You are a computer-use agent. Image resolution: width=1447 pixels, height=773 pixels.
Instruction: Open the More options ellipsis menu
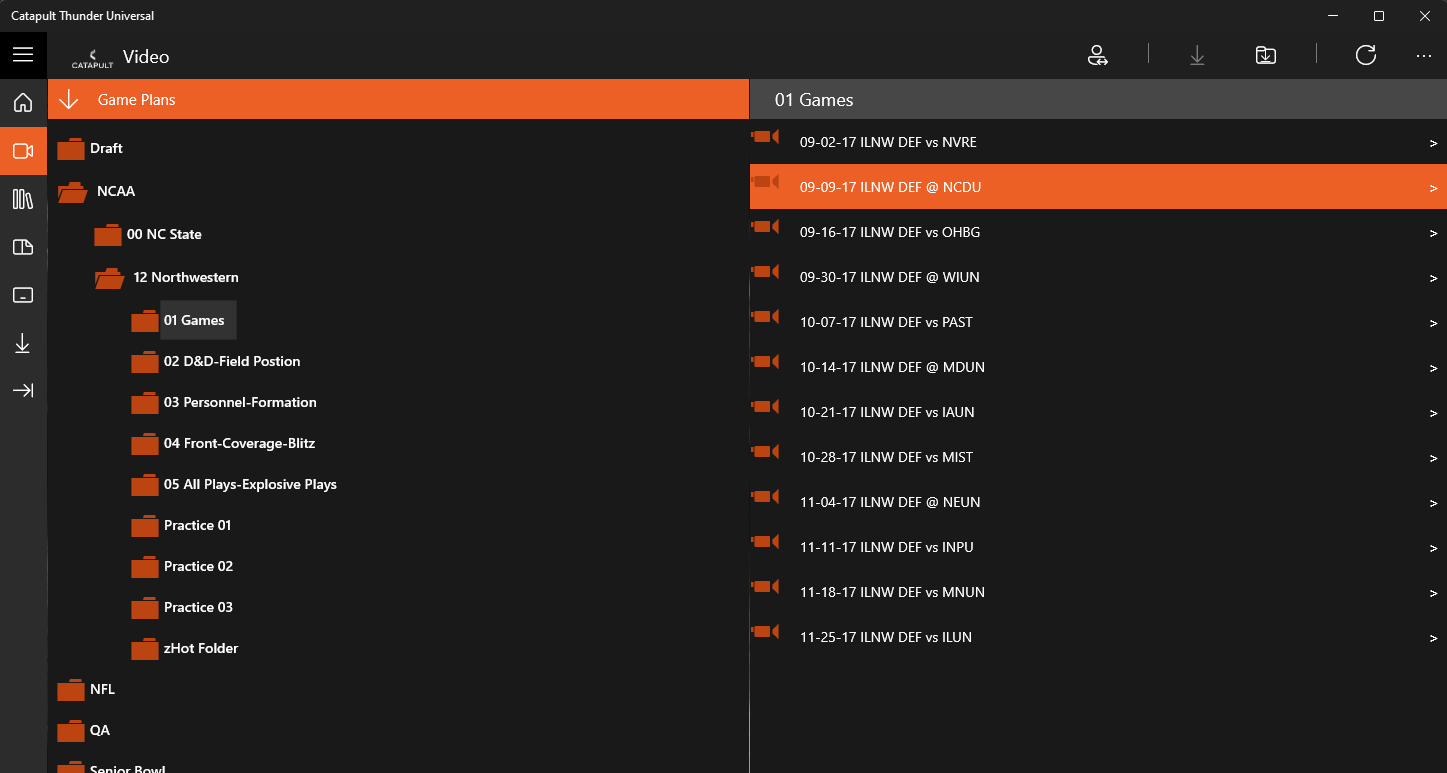pos(1424,55)
